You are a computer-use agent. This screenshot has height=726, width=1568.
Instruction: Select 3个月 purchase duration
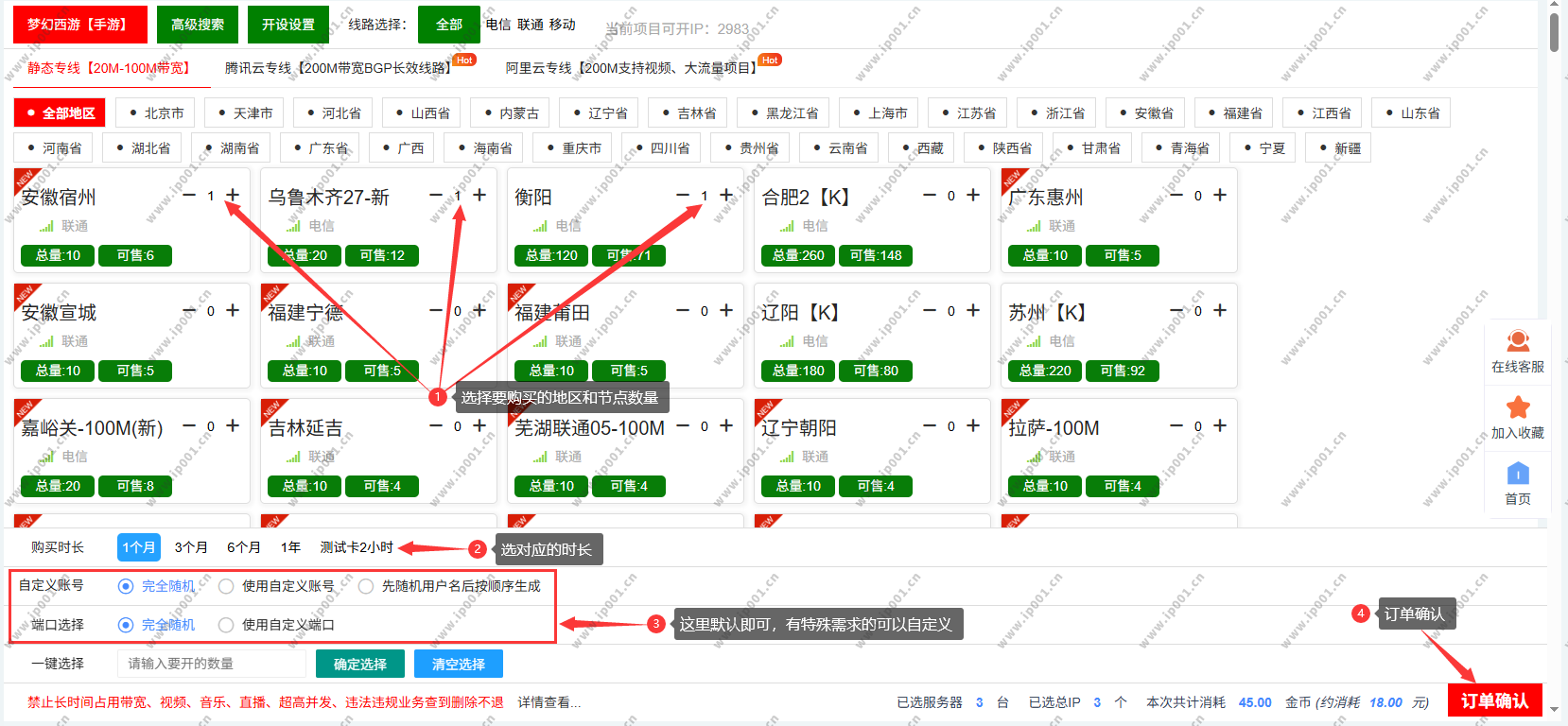(191, 547)
